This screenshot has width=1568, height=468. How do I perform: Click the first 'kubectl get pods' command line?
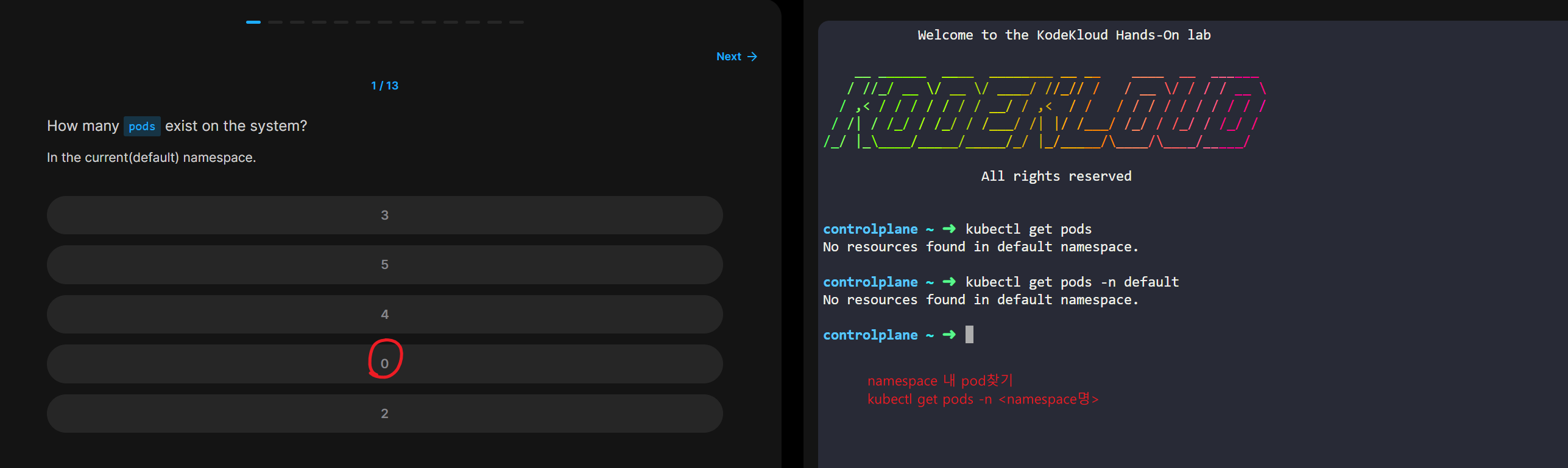coord(1028,229)
